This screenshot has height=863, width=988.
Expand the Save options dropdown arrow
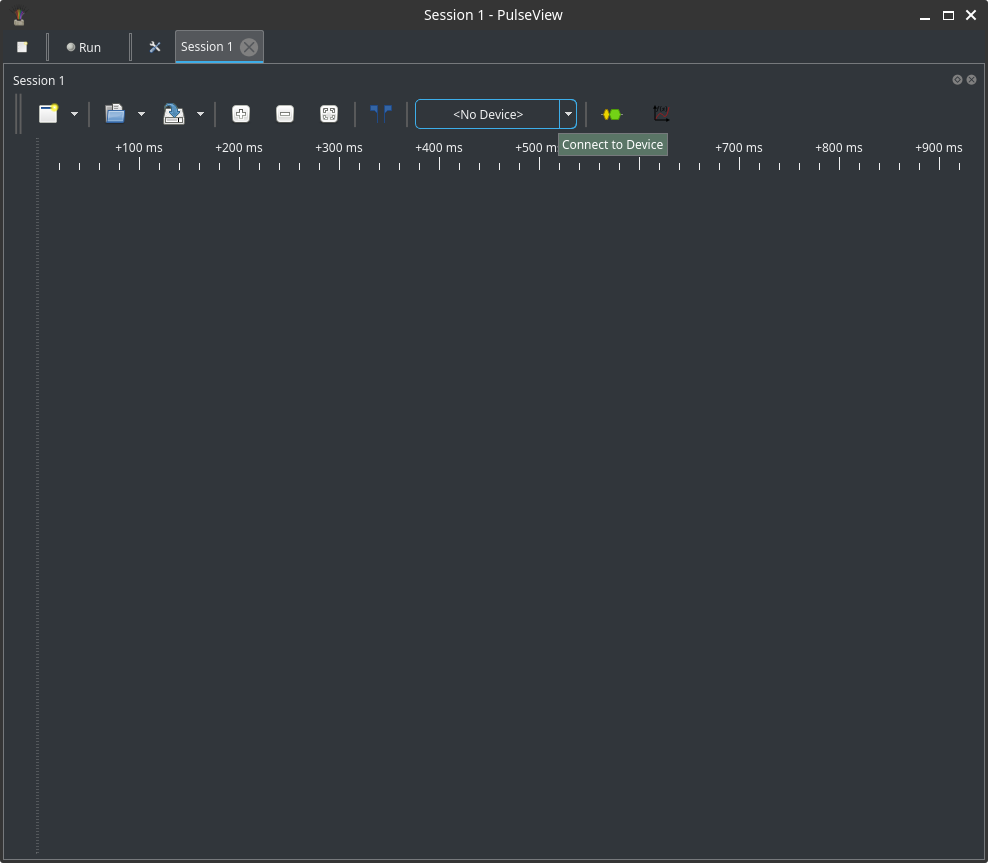(200, 114)
